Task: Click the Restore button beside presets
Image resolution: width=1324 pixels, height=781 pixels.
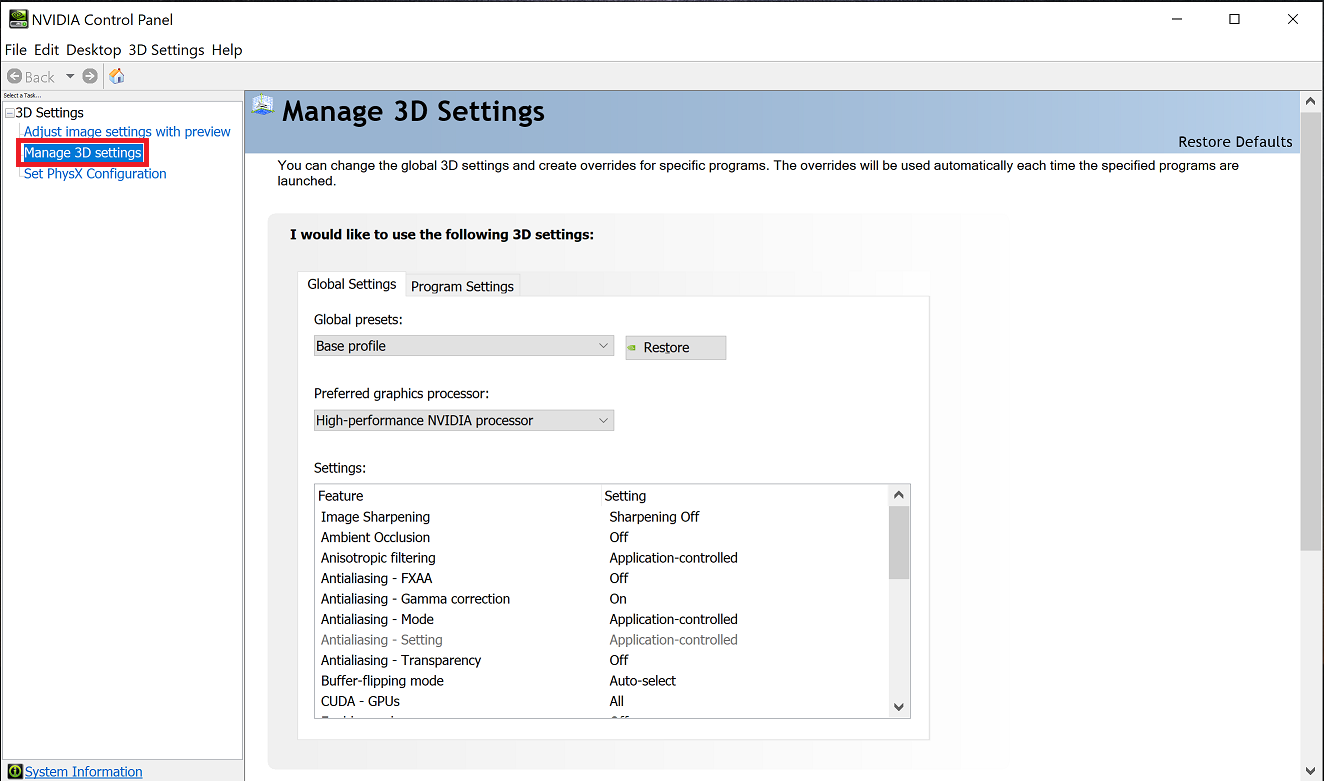Action: click(675, 348)
